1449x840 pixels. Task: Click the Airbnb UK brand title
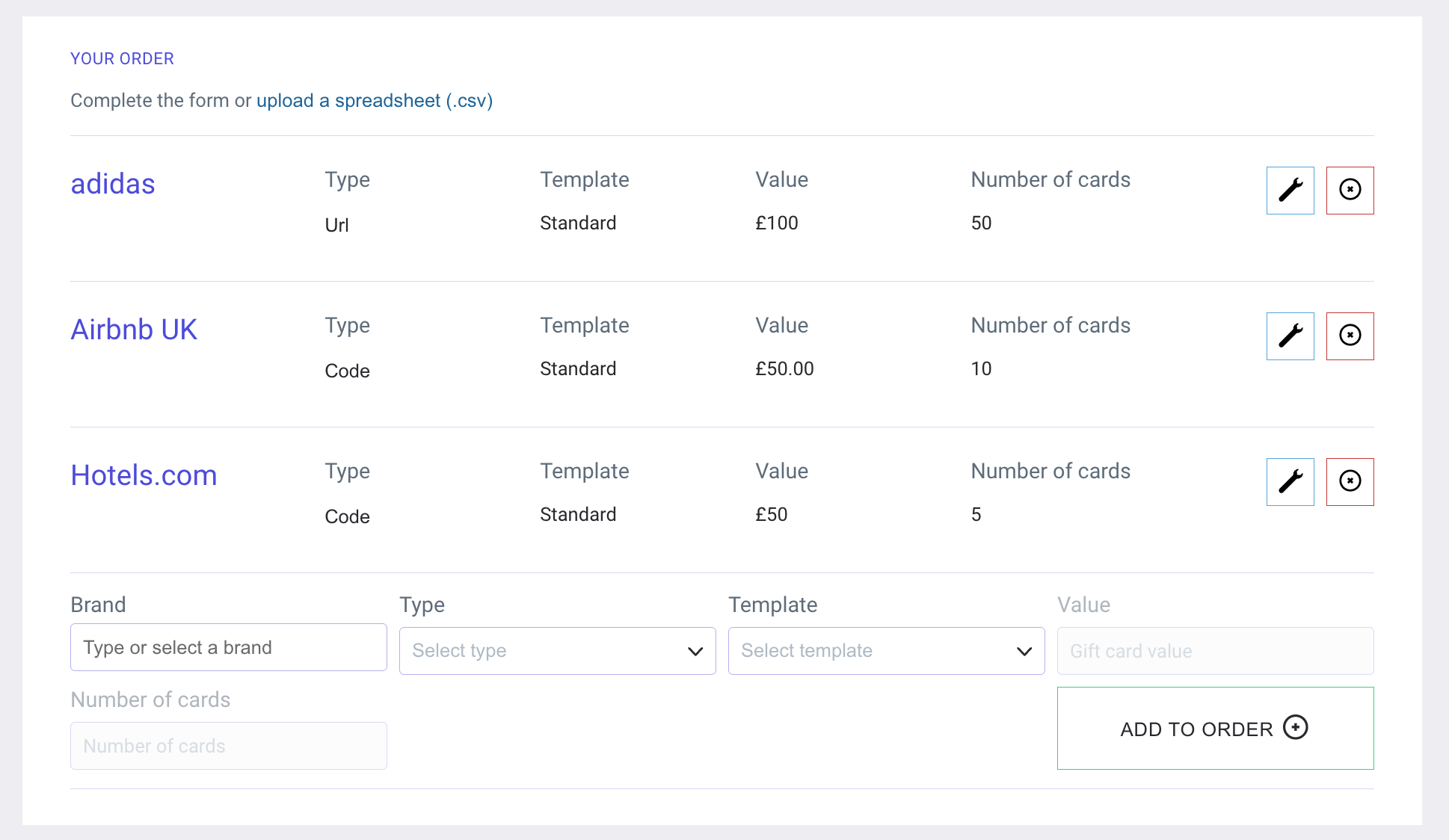tap(134, 330)
